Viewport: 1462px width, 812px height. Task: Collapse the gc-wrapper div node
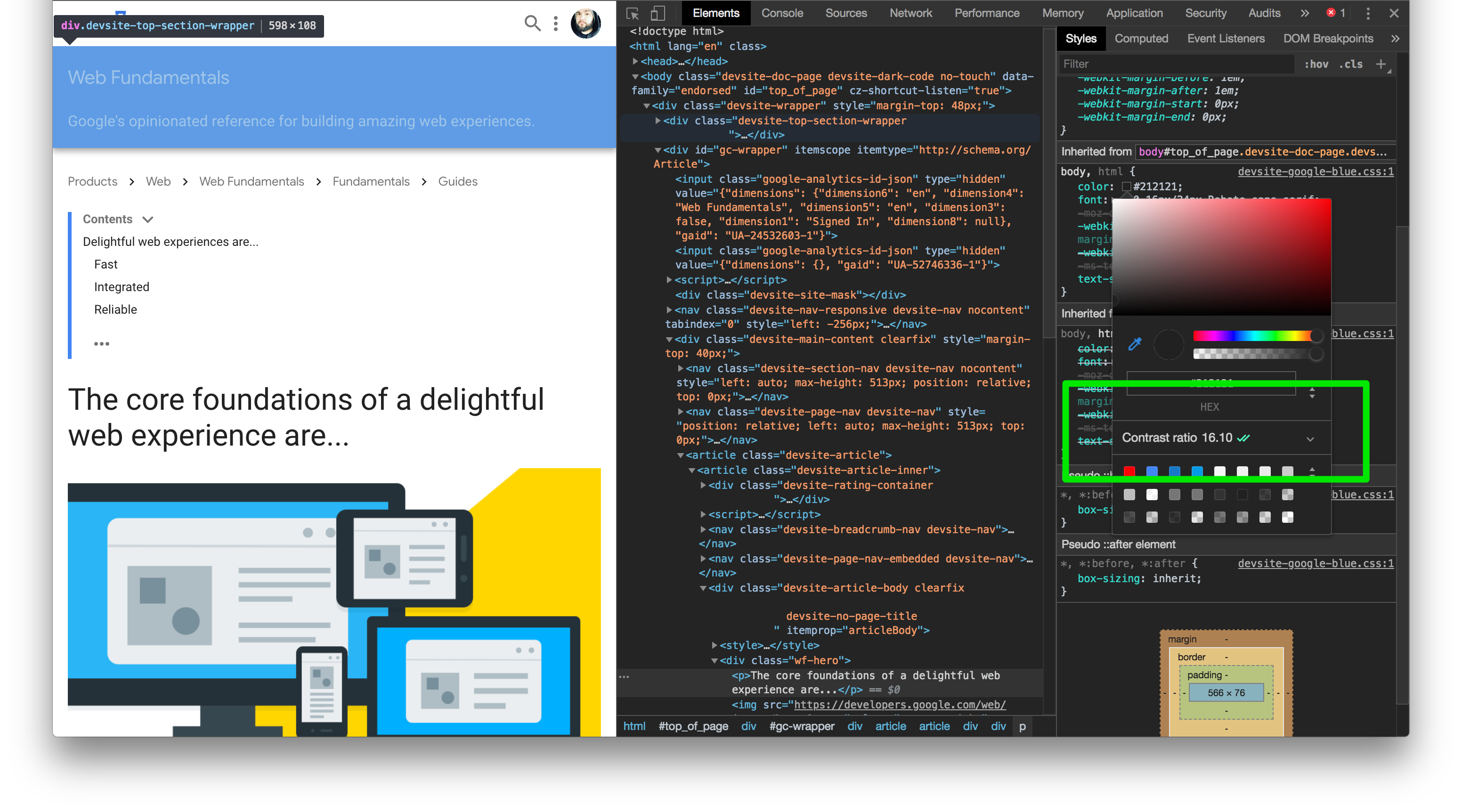coord(658,150)
